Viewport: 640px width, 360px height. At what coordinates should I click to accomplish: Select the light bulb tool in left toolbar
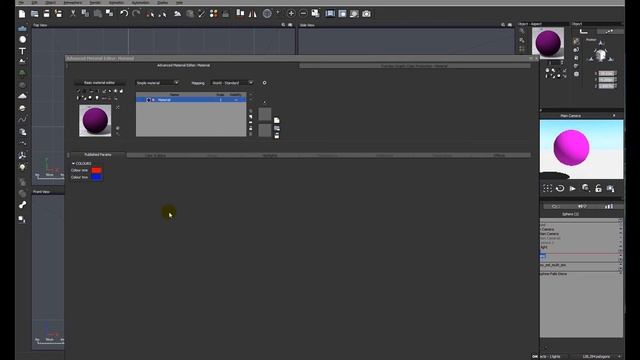22,167
